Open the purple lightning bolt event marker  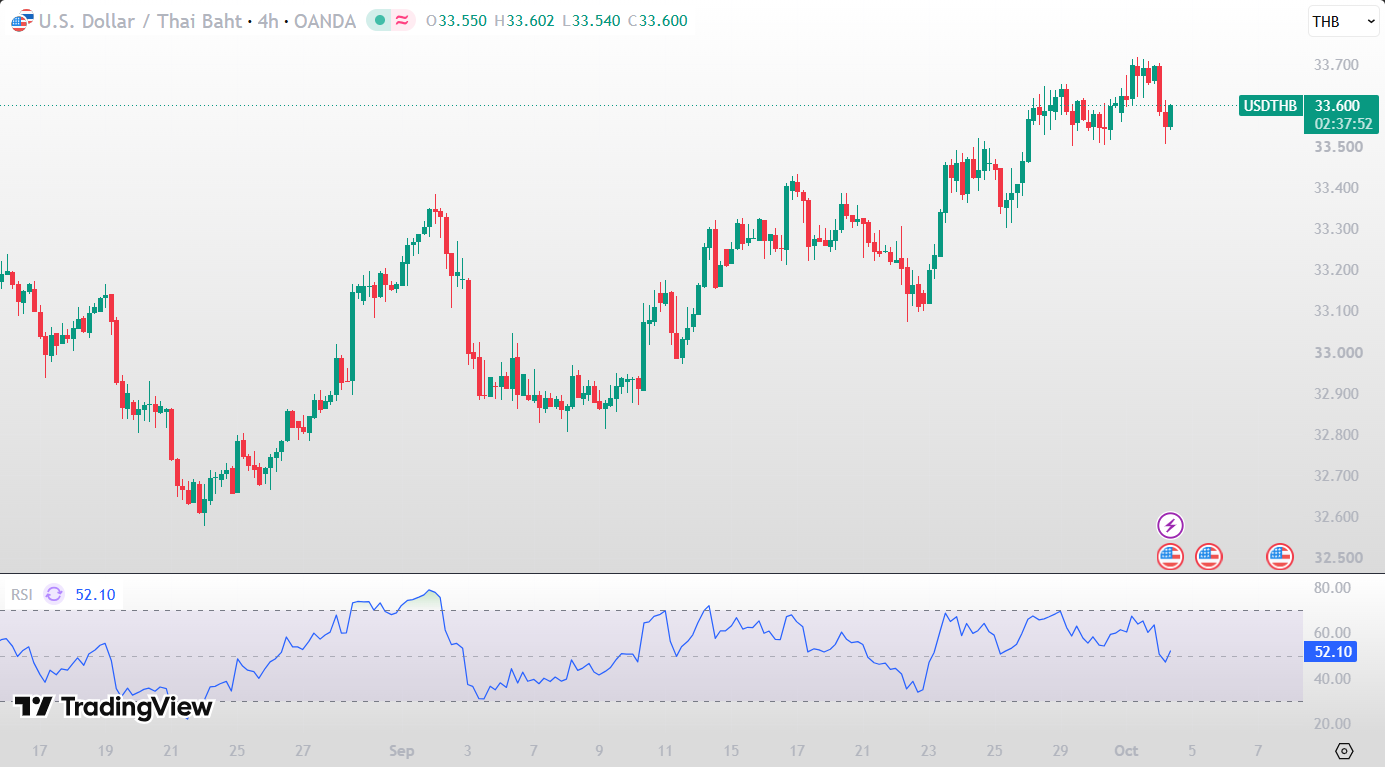tap(1170, 525)
